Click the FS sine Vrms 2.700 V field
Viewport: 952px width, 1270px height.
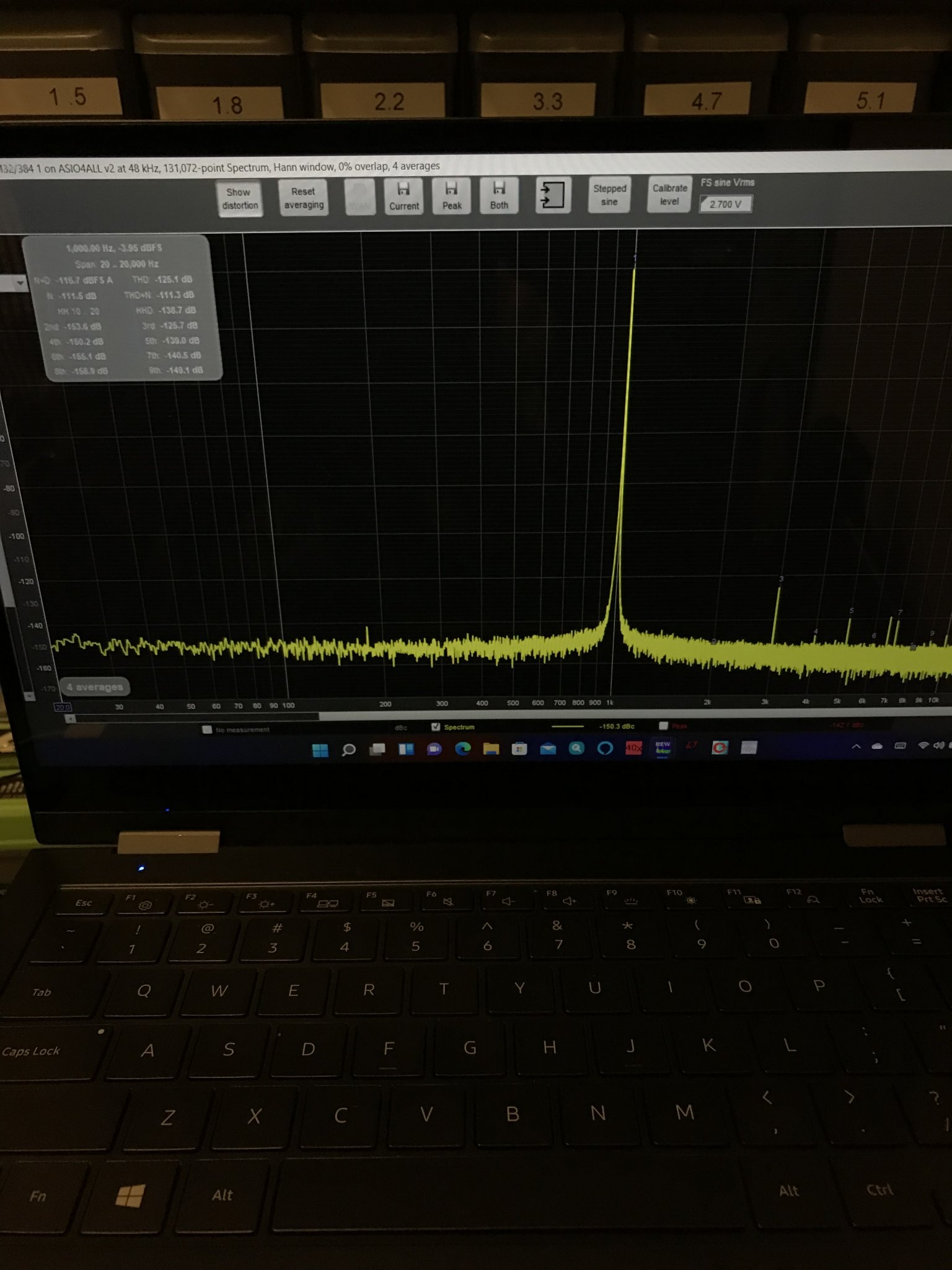726,204
